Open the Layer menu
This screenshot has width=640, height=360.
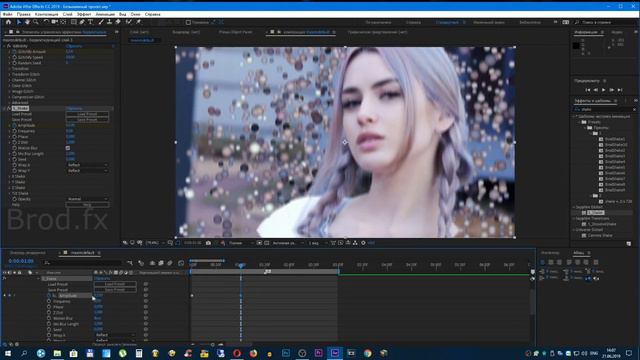point(67,14)
